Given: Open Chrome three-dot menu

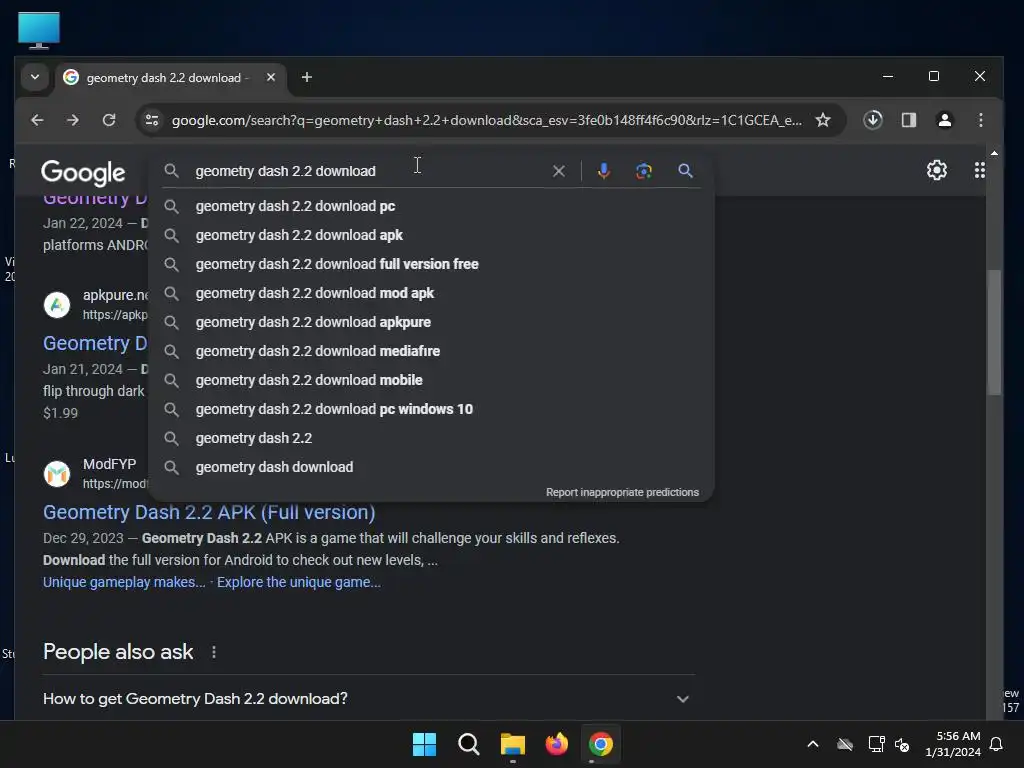Looking at the screenshot, I should (x=980, y=120).
